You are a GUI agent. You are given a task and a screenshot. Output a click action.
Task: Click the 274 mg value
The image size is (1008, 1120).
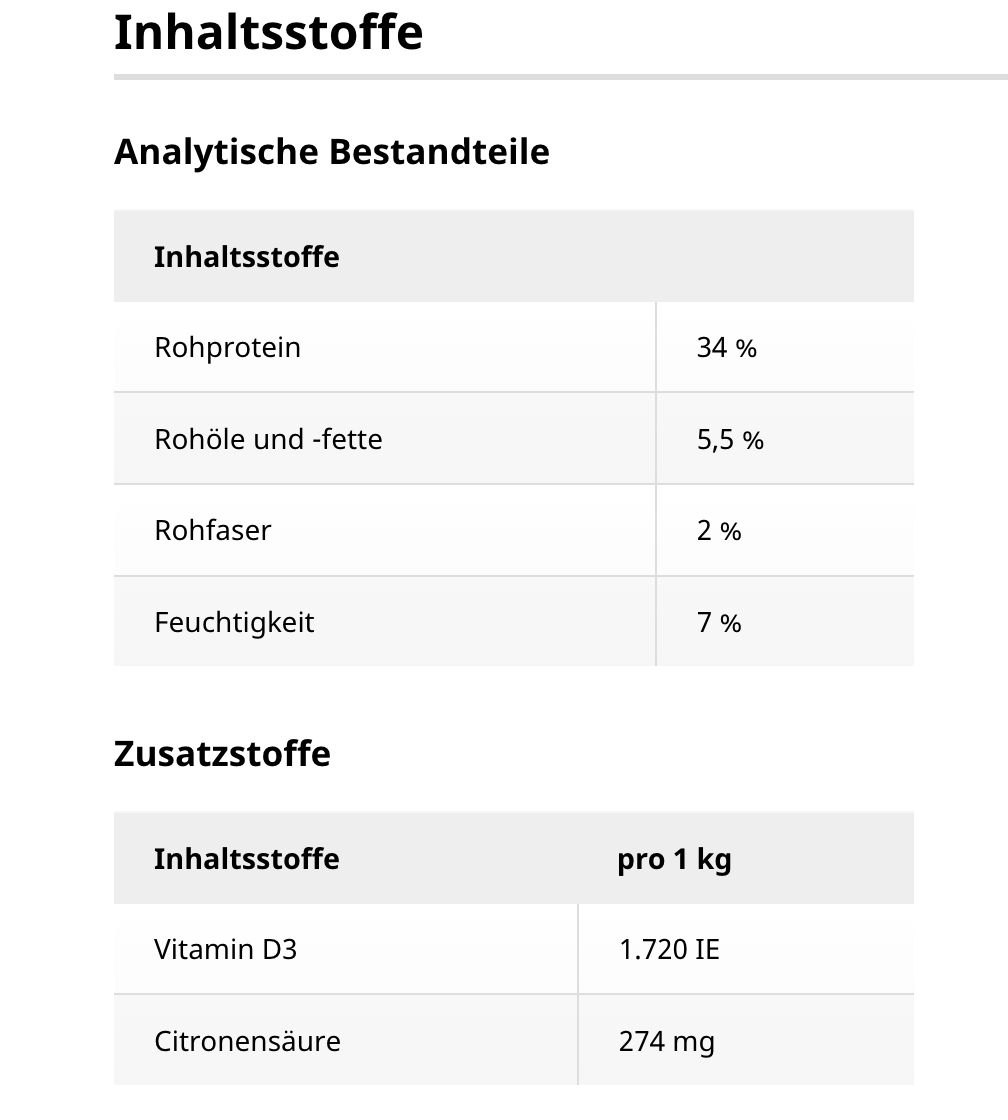point(666,1041)
